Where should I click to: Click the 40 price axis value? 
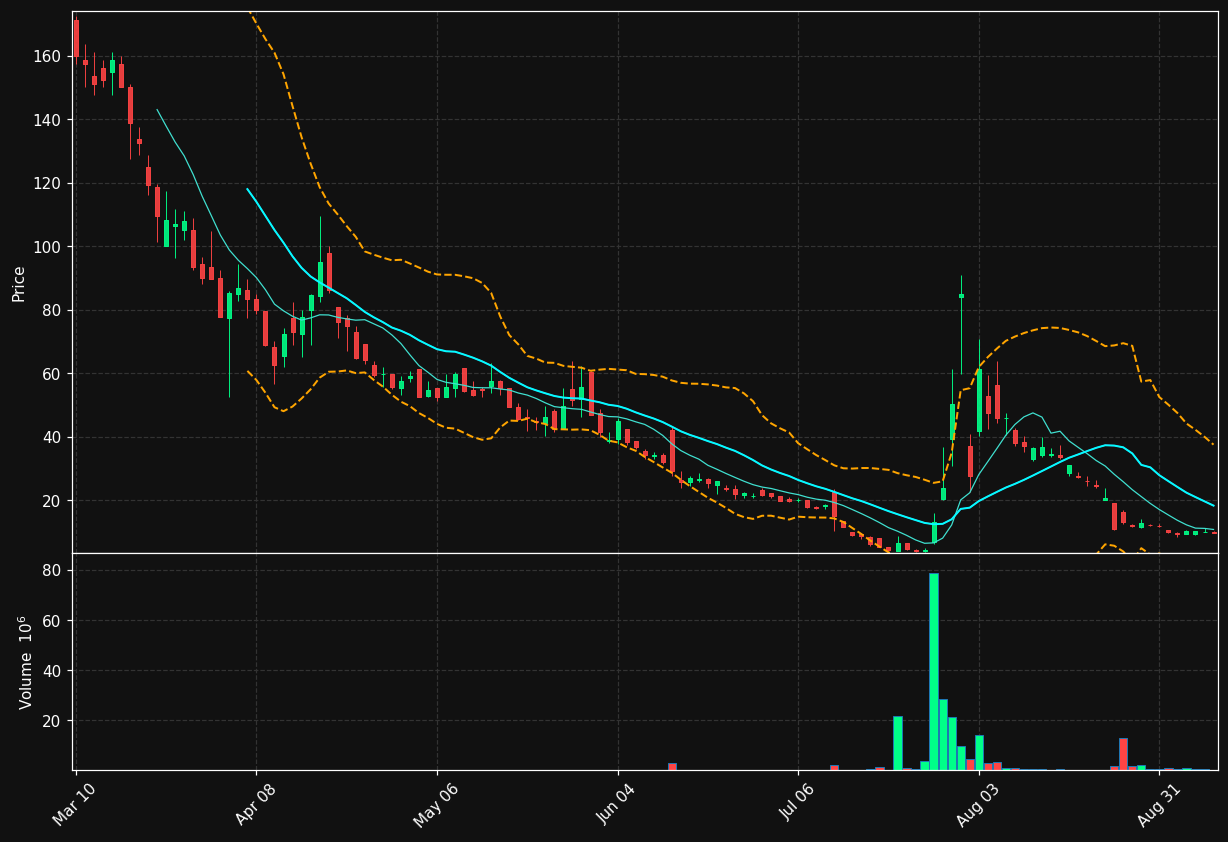tap(50, 437)
